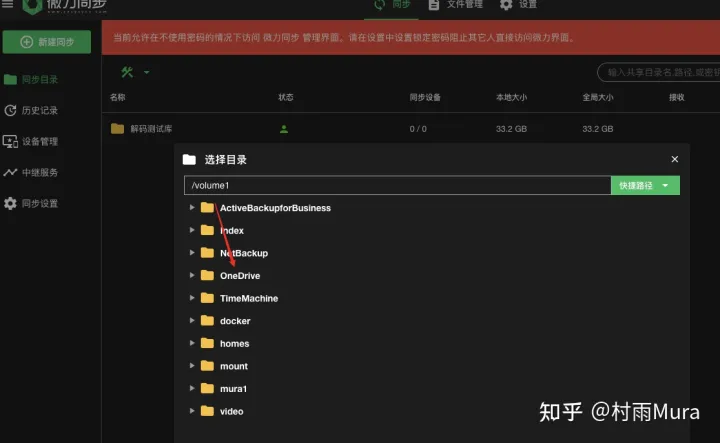Open the 快捷路径 dropdown
The height and width of the screenshot is (443, 720).
[x=645, y=185]
